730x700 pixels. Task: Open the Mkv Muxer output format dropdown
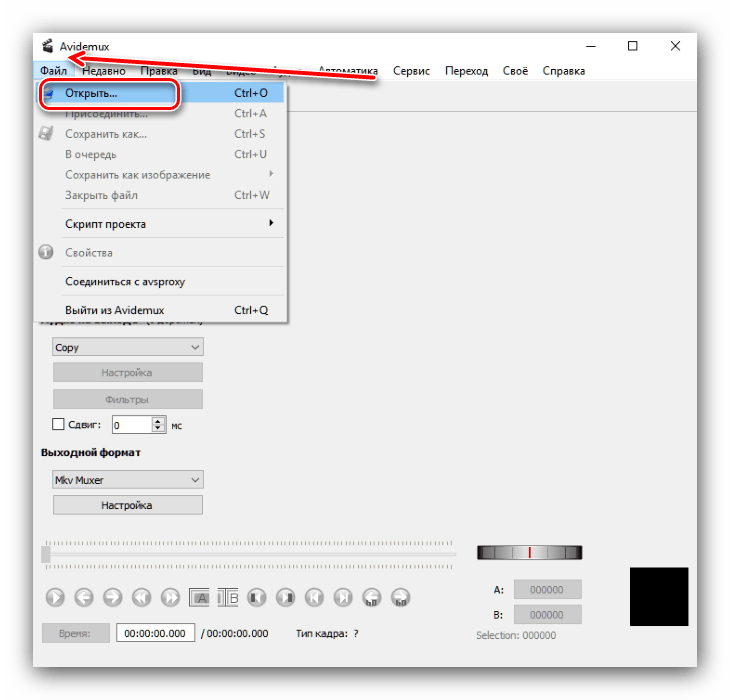(x=128, y=480)
